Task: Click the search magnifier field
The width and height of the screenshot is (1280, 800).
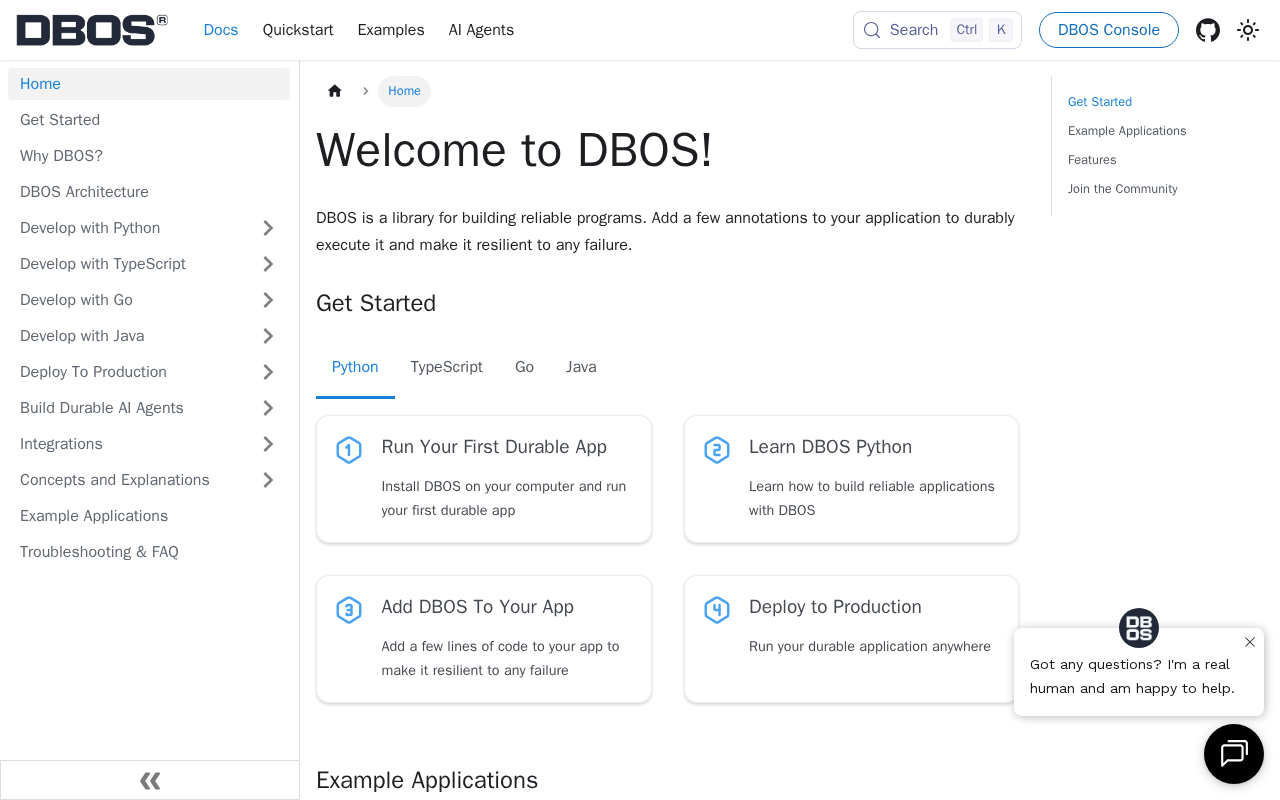Action: point(937,30)
